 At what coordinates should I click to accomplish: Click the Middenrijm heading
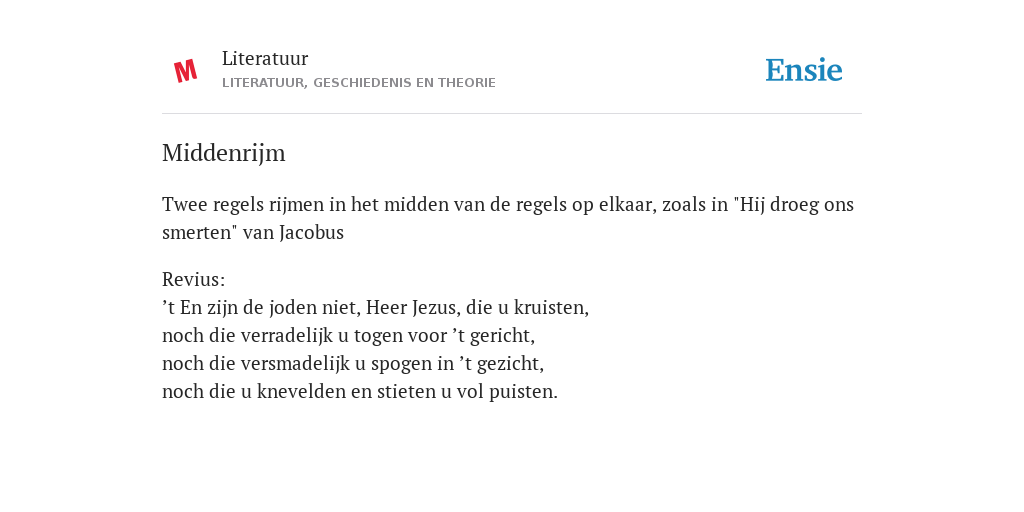click(223, 153)
